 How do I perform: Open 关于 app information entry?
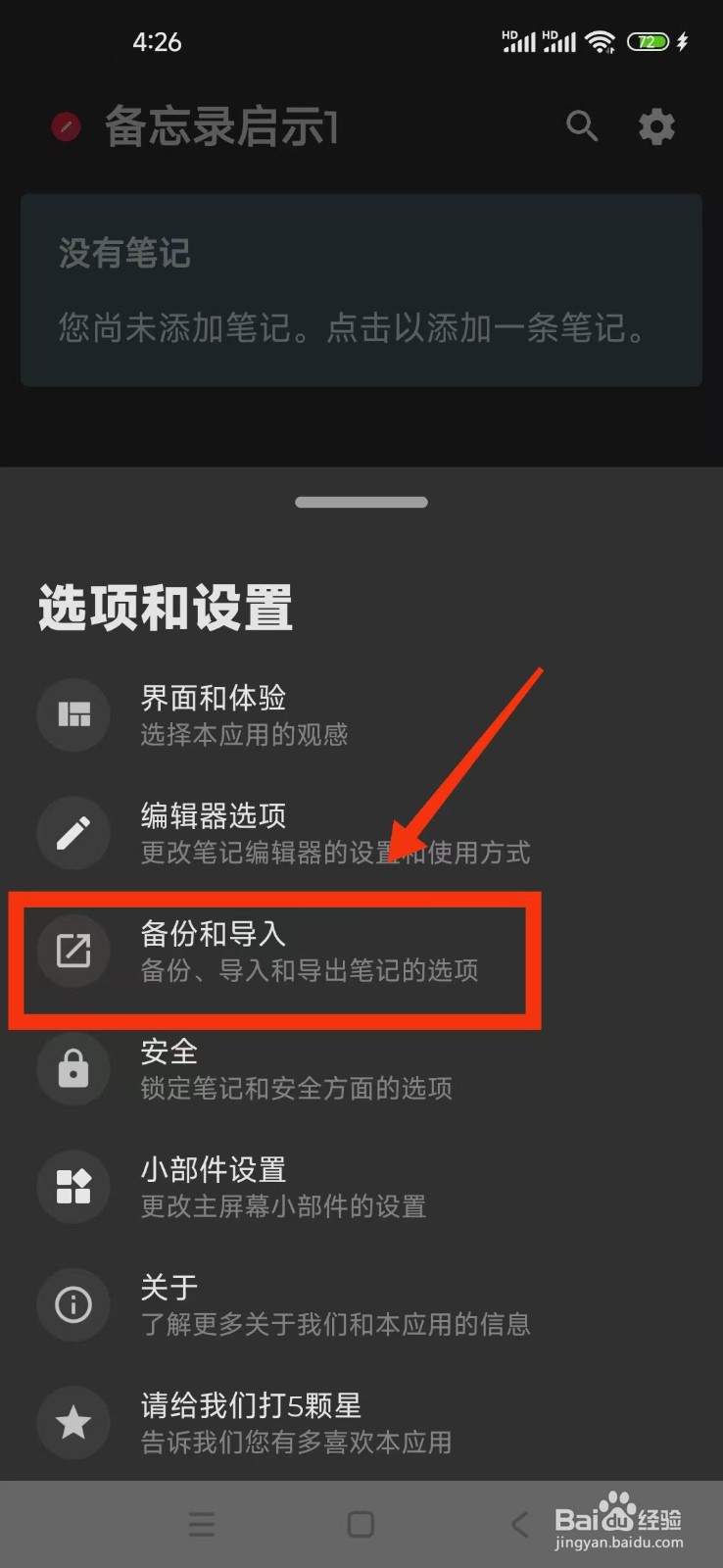(x=361, y=1304)
